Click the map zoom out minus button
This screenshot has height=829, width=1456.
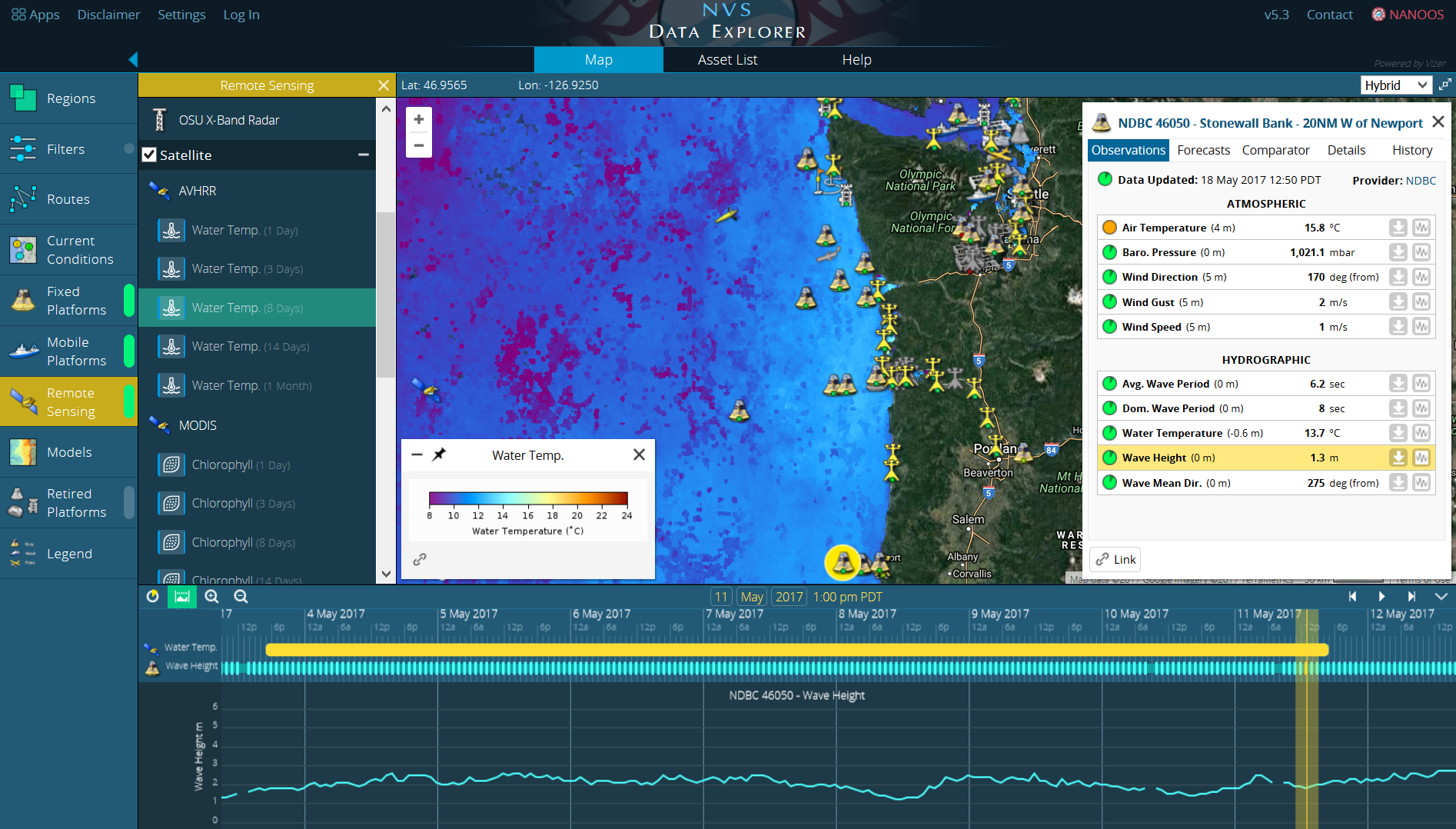[419, 145]
